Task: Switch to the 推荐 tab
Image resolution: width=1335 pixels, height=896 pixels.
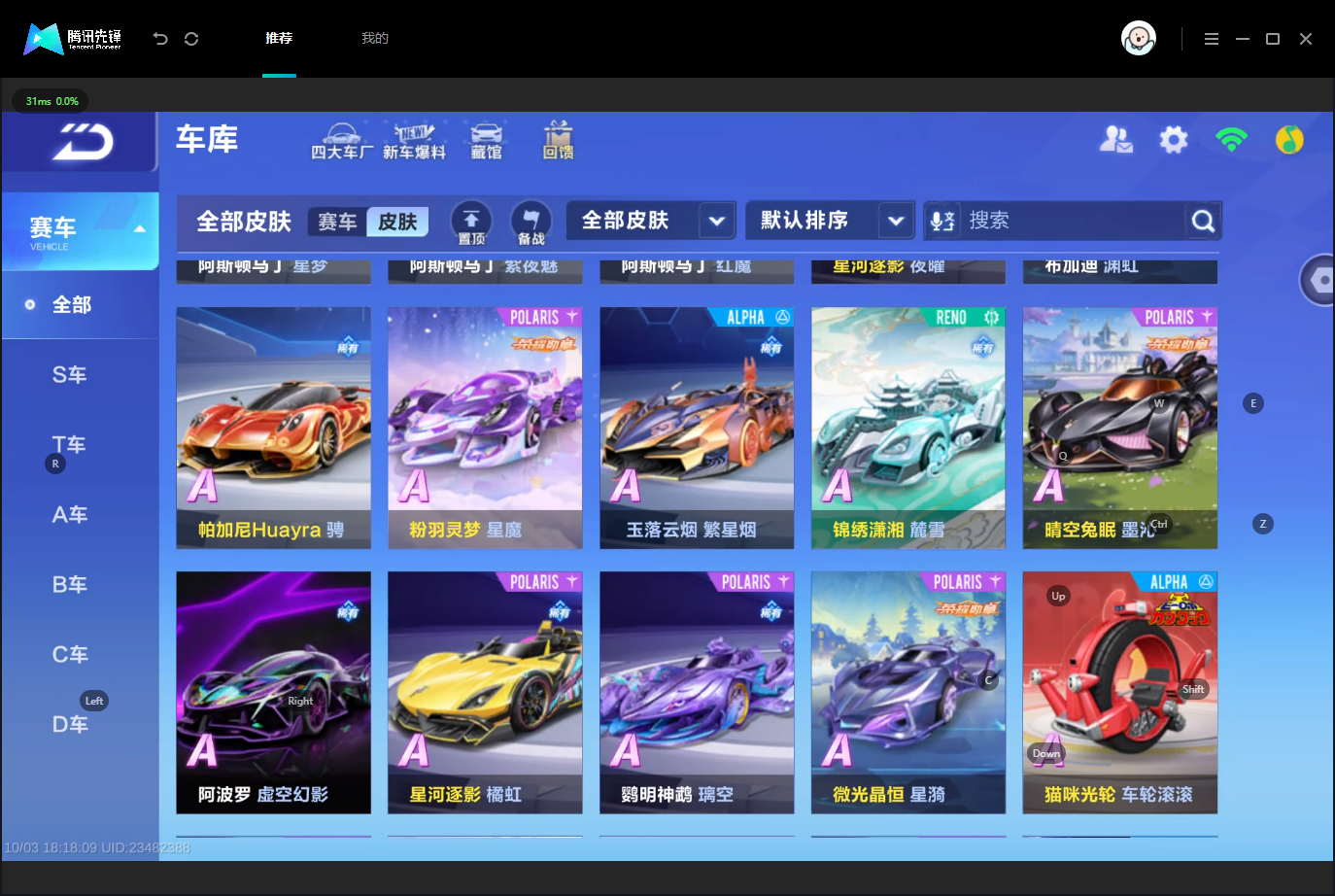Action: tap(279, 39)
